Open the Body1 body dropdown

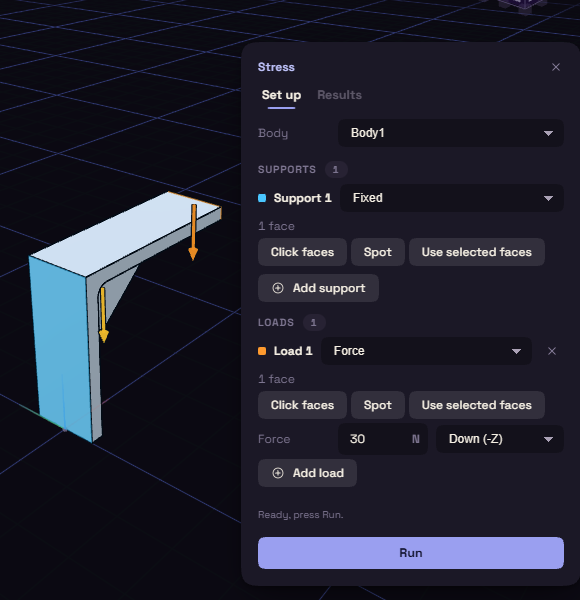pyautogui.click(x=451, y=133)
